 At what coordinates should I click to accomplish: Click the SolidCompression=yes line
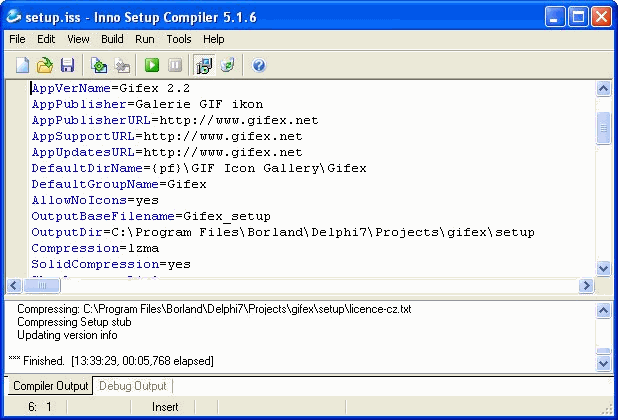111,264
